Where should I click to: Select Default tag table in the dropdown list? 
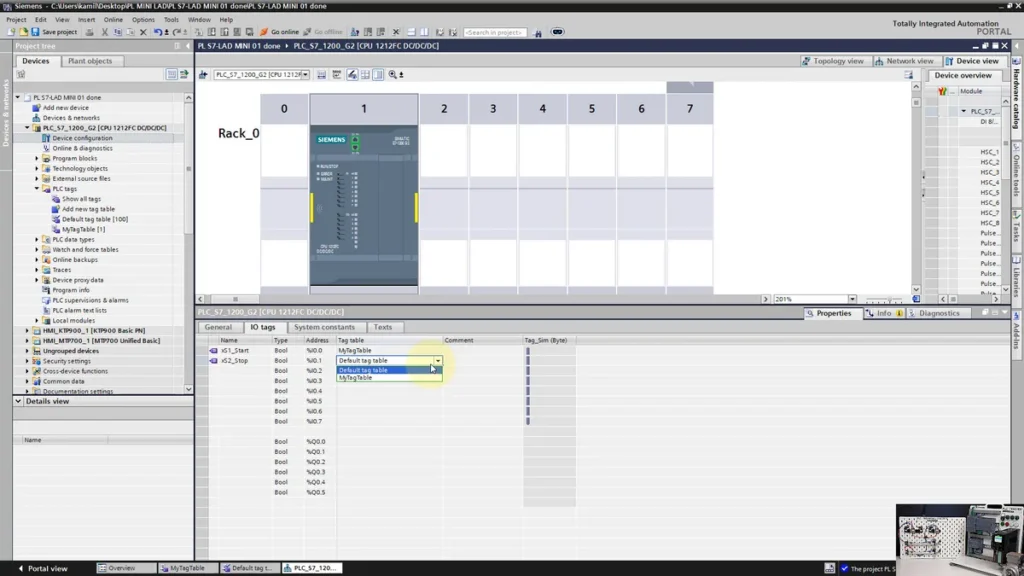tap(389, 370)
